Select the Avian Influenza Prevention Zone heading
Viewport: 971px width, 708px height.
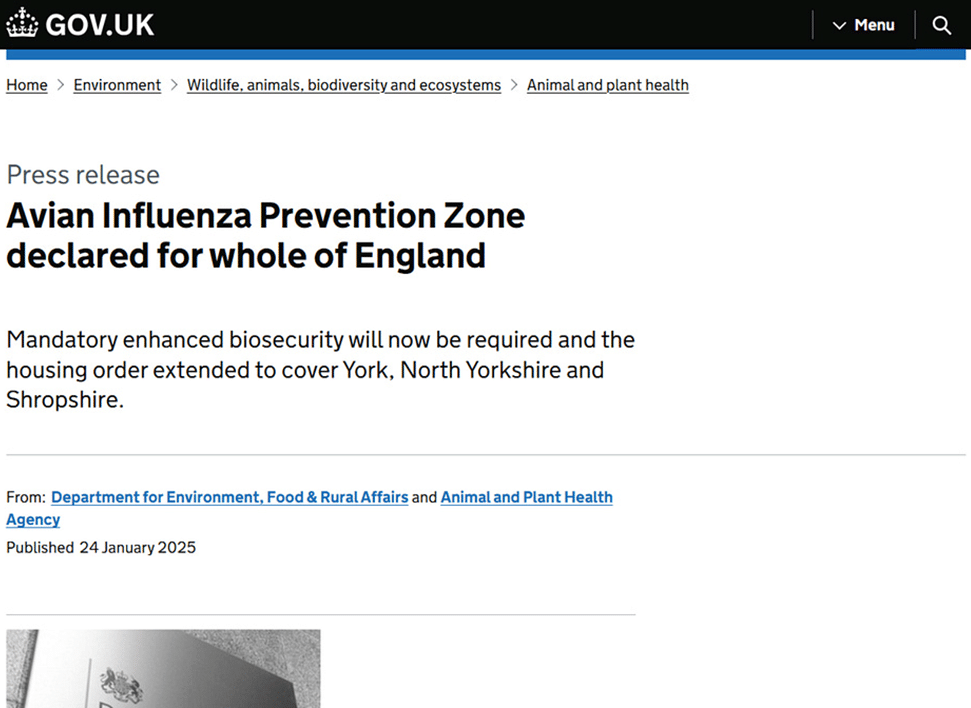pyautogui.click(x=266, y=235)
